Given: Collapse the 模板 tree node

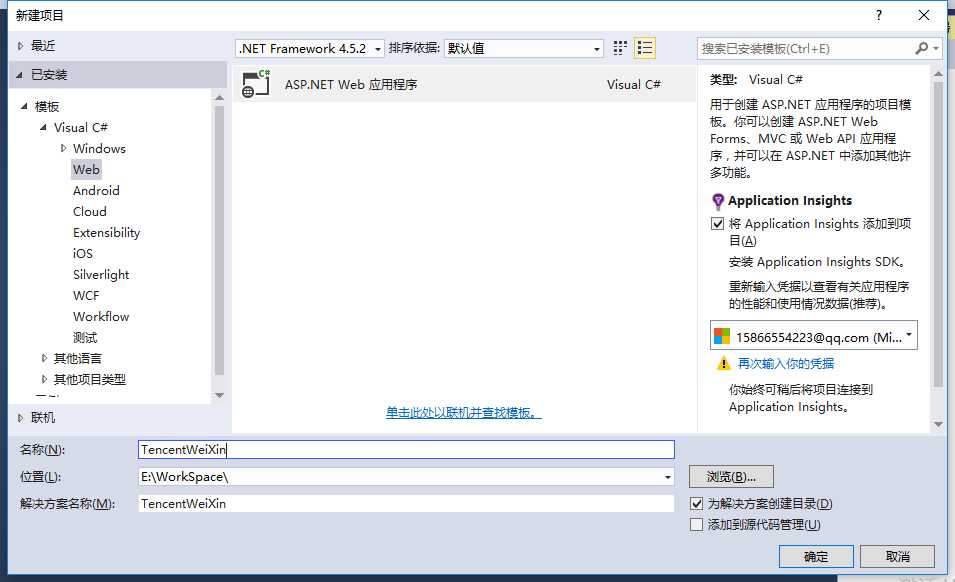Looking at the screenshot, I should [x=24, y=106].
